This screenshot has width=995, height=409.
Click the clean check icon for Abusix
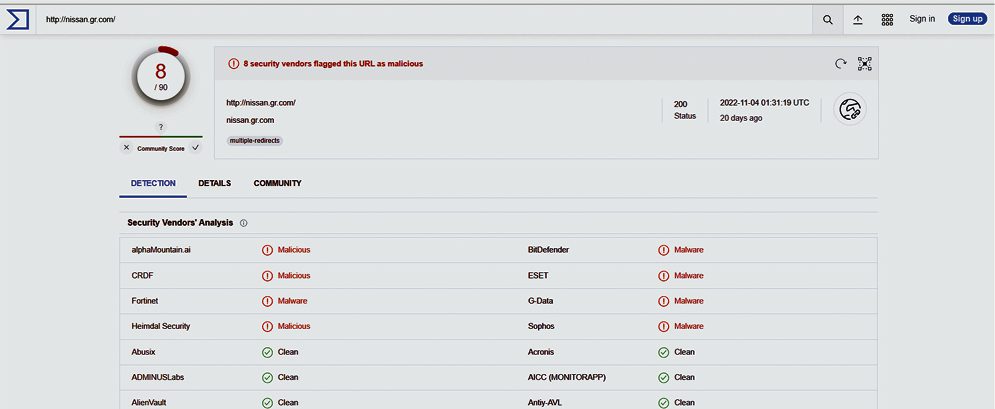tap(267, 352)
